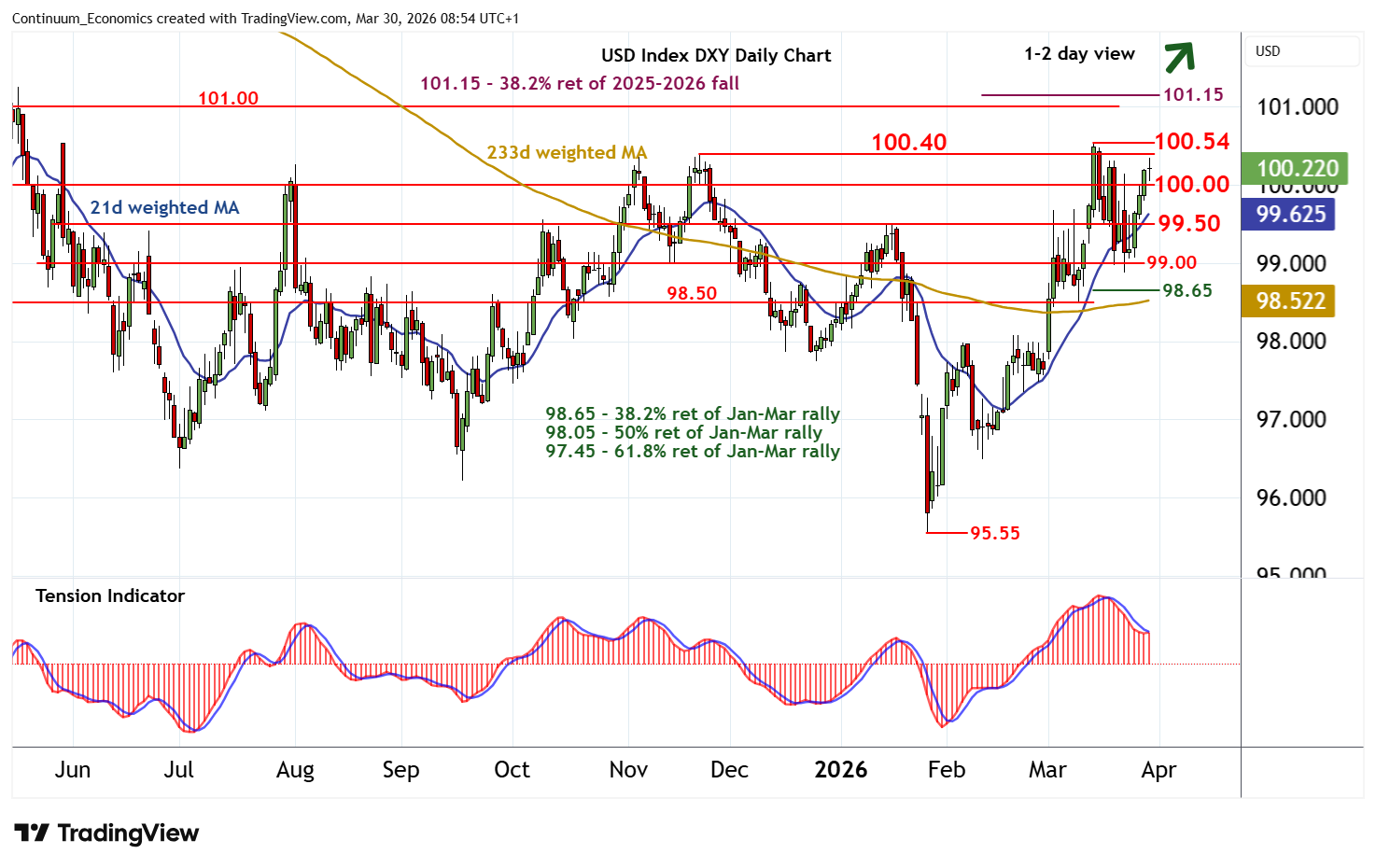
Task: Click the 233d weighted MA label
Action: tap(567, 152)
